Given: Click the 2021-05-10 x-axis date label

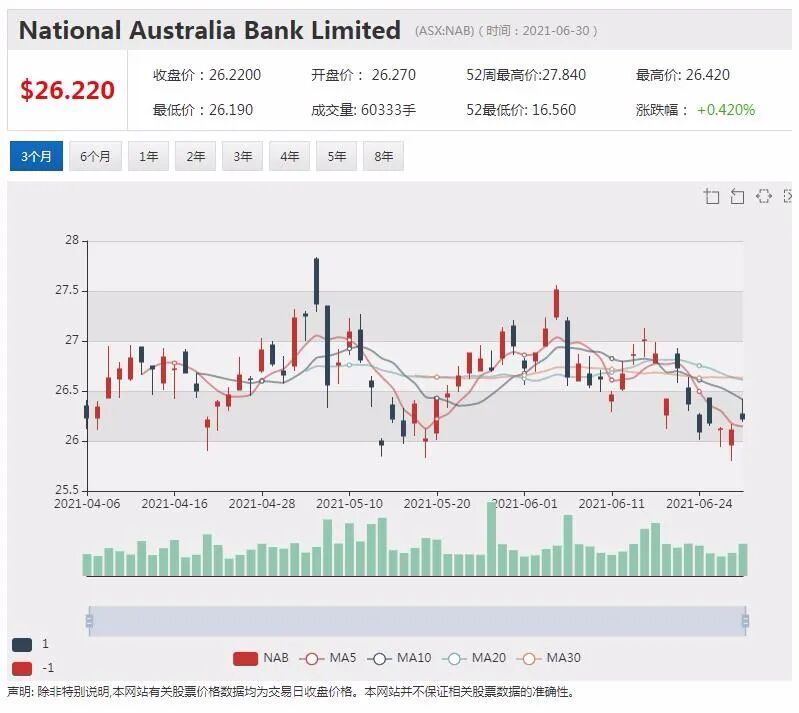Looking at the screenshot, I should click(x=349, y=504).
